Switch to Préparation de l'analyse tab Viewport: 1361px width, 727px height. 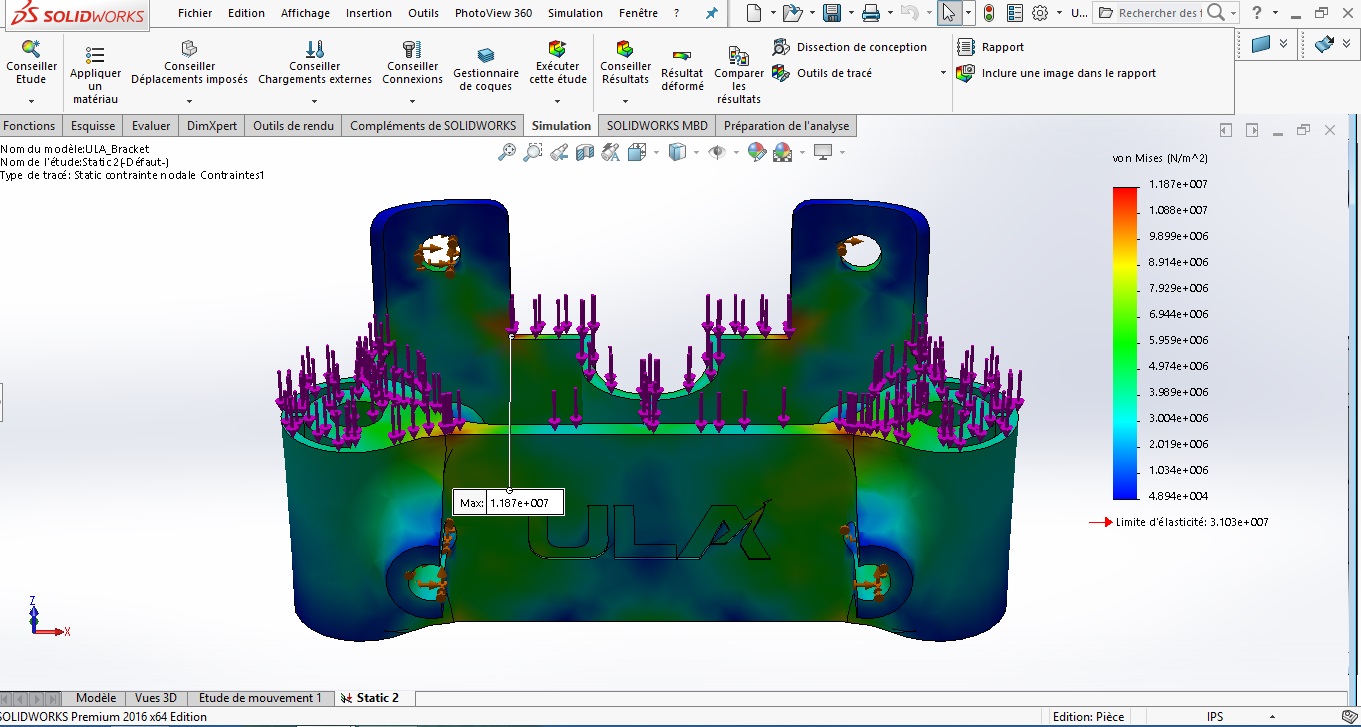pos(786,125)
